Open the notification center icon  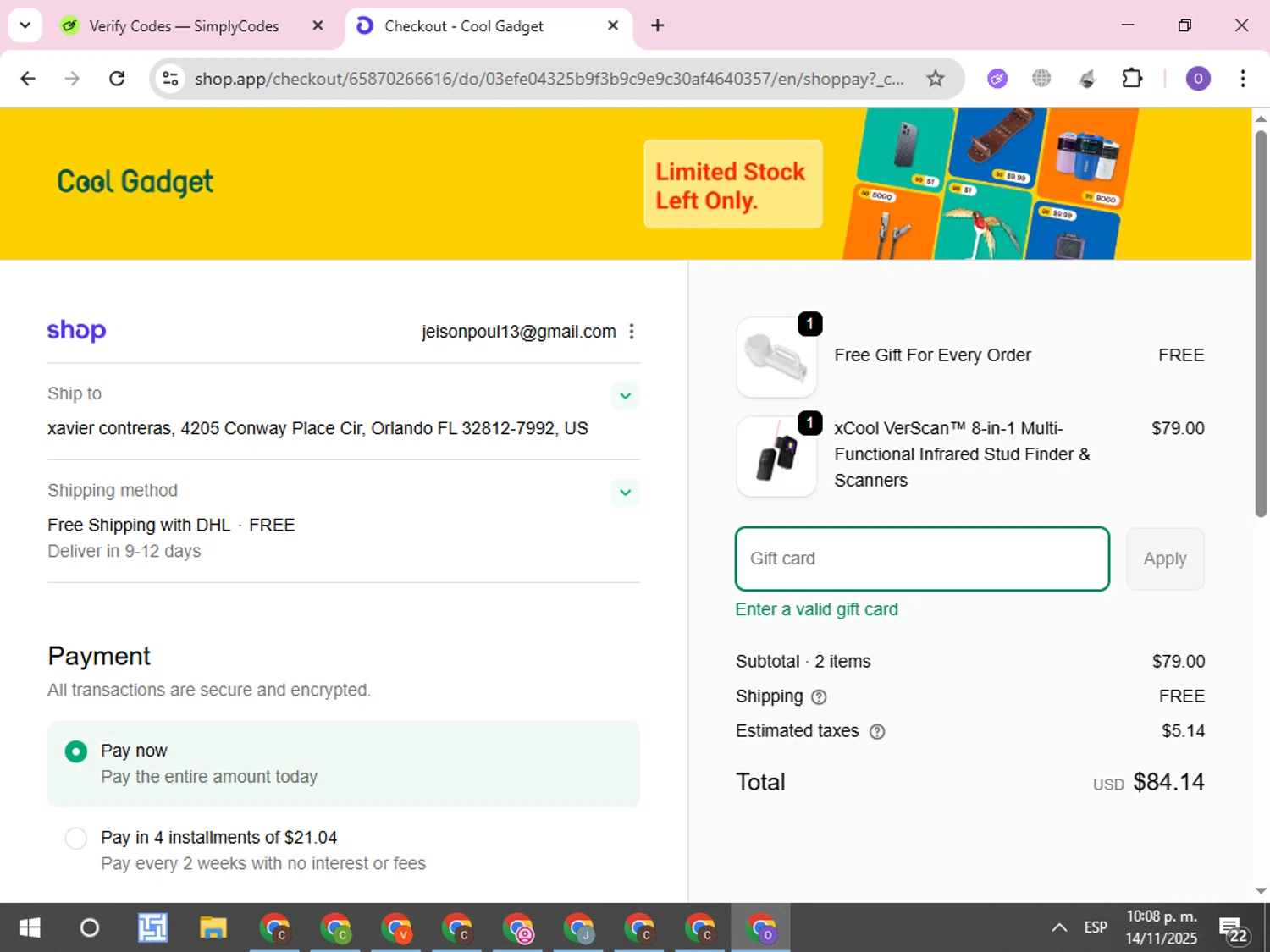point(1233,929)
